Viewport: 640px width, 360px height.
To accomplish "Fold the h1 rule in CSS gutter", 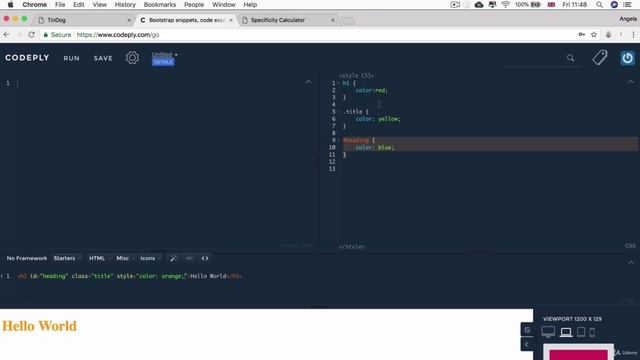I will point(339,83).
